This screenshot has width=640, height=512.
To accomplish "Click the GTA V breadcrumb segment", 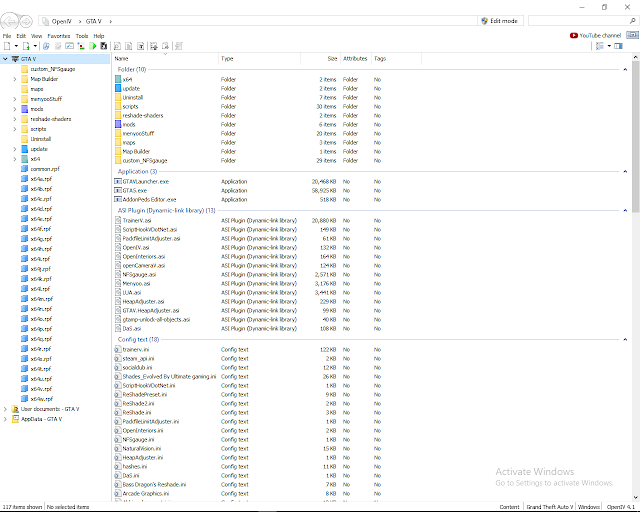I will click(93, 21).
